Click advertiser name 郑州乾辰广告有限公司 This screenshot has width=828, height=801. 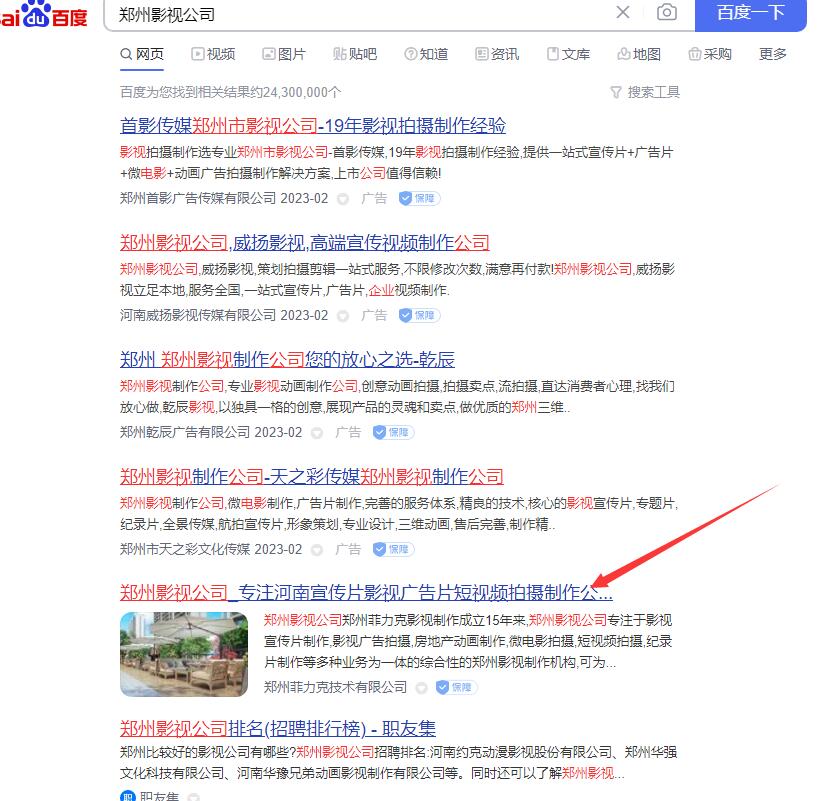pos(185,432)
